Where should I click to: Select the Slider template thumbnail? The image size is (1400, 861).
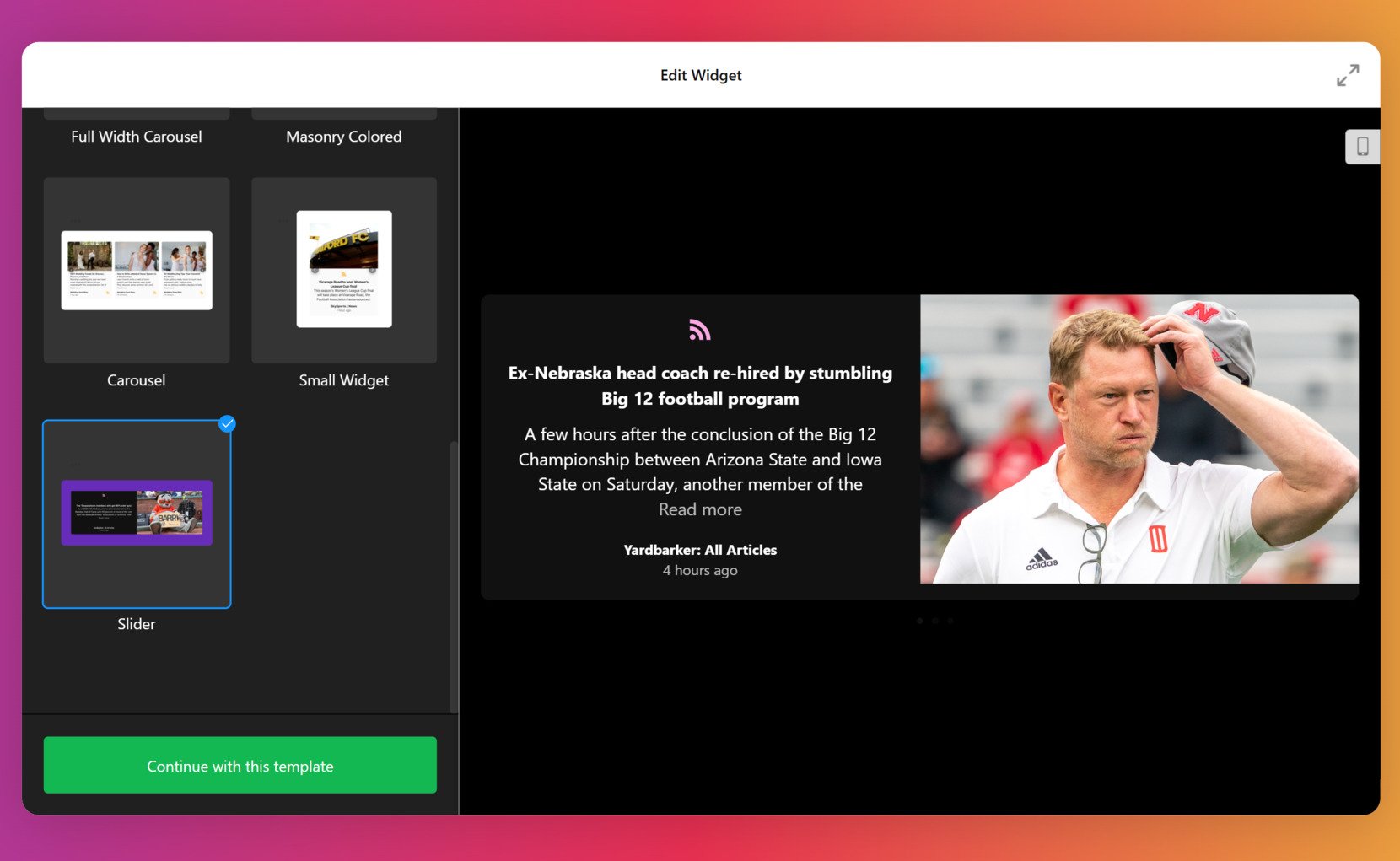[137, 514]
